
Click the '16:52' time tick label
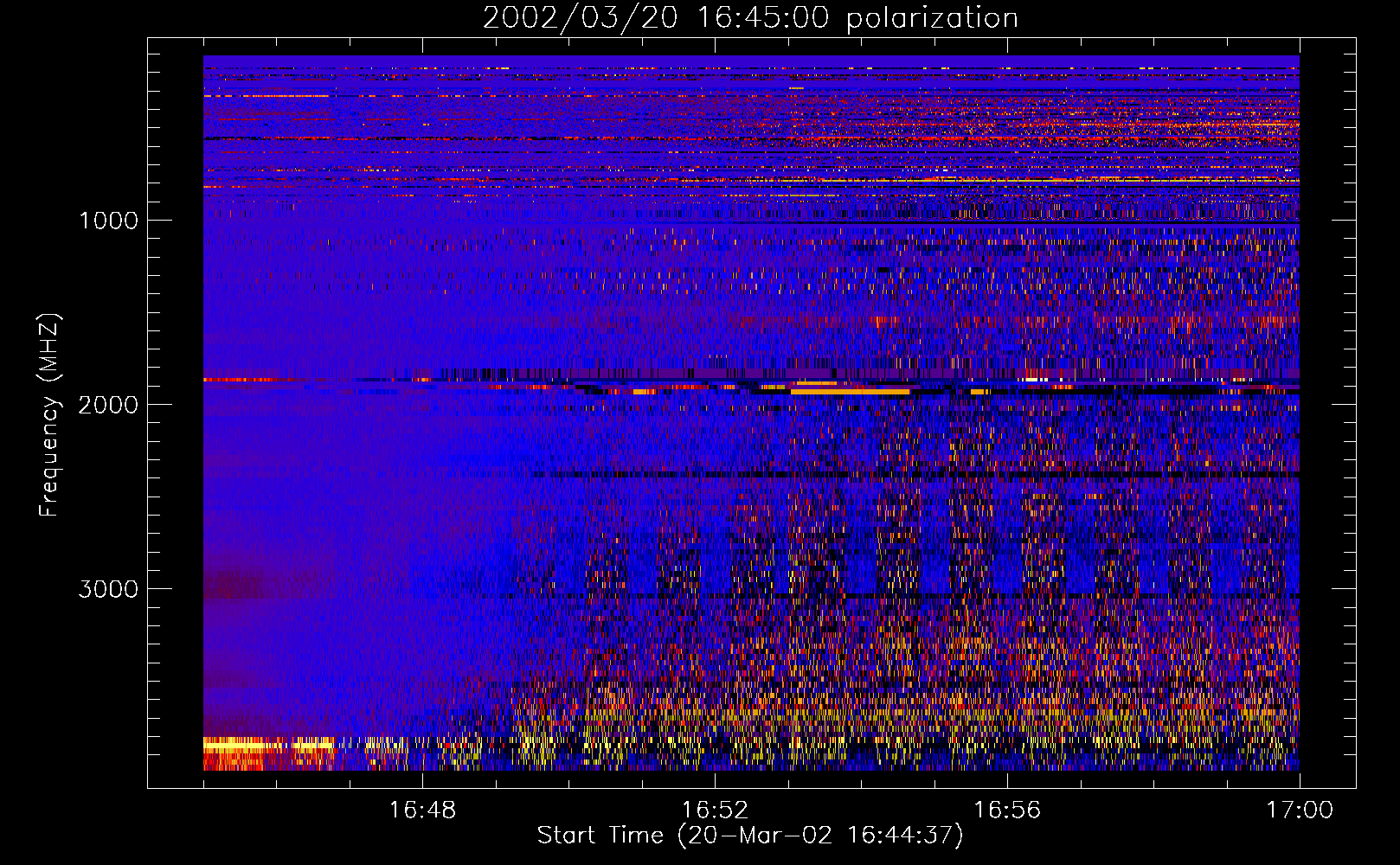(x=715, y=811)
